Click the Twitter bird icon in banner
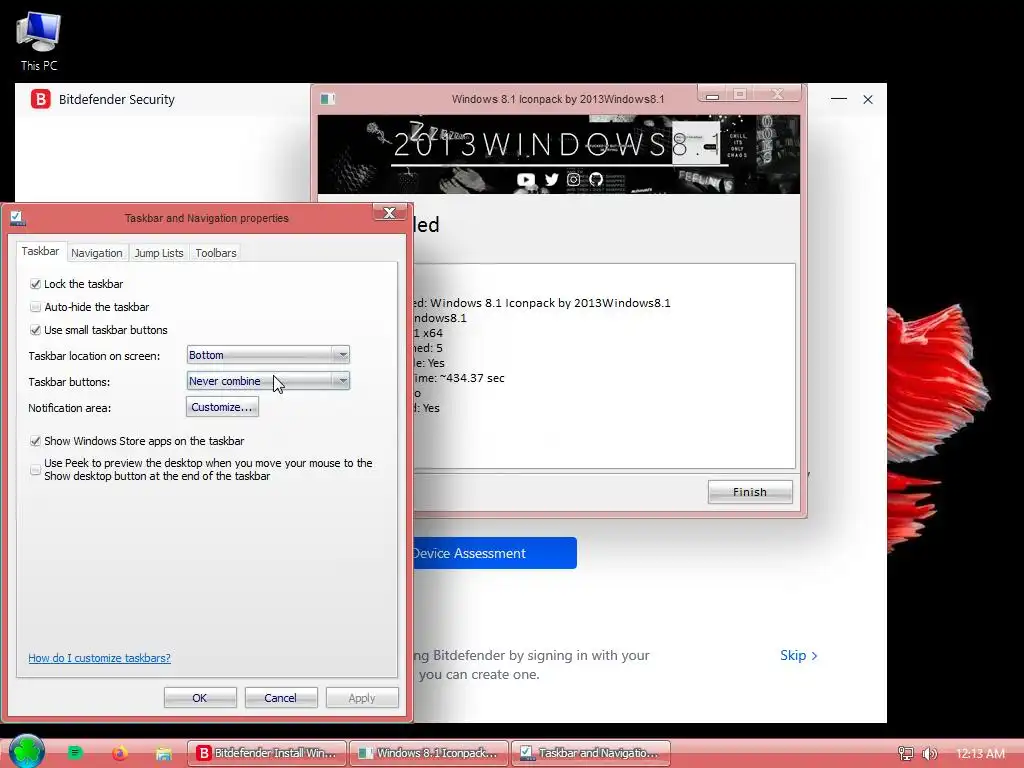 point(551,179)
